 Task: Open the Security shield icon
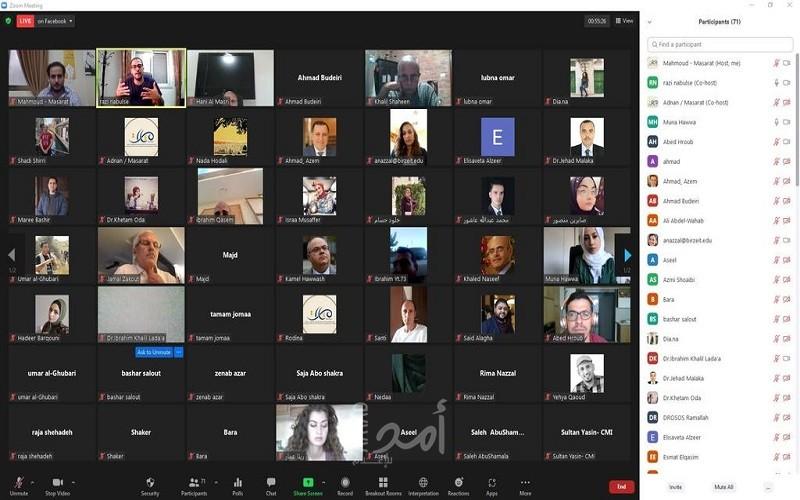point(150,482)
